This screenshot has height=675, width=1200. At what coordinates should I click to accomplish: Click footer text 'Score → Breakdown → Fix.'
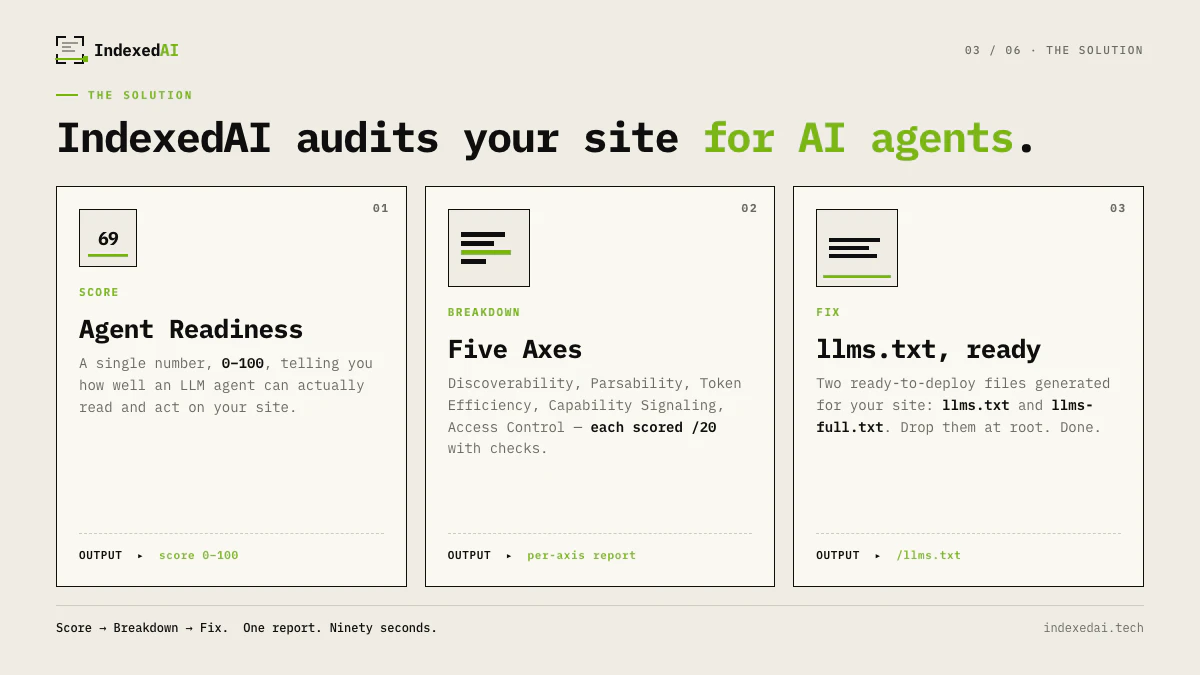(142, 628)
